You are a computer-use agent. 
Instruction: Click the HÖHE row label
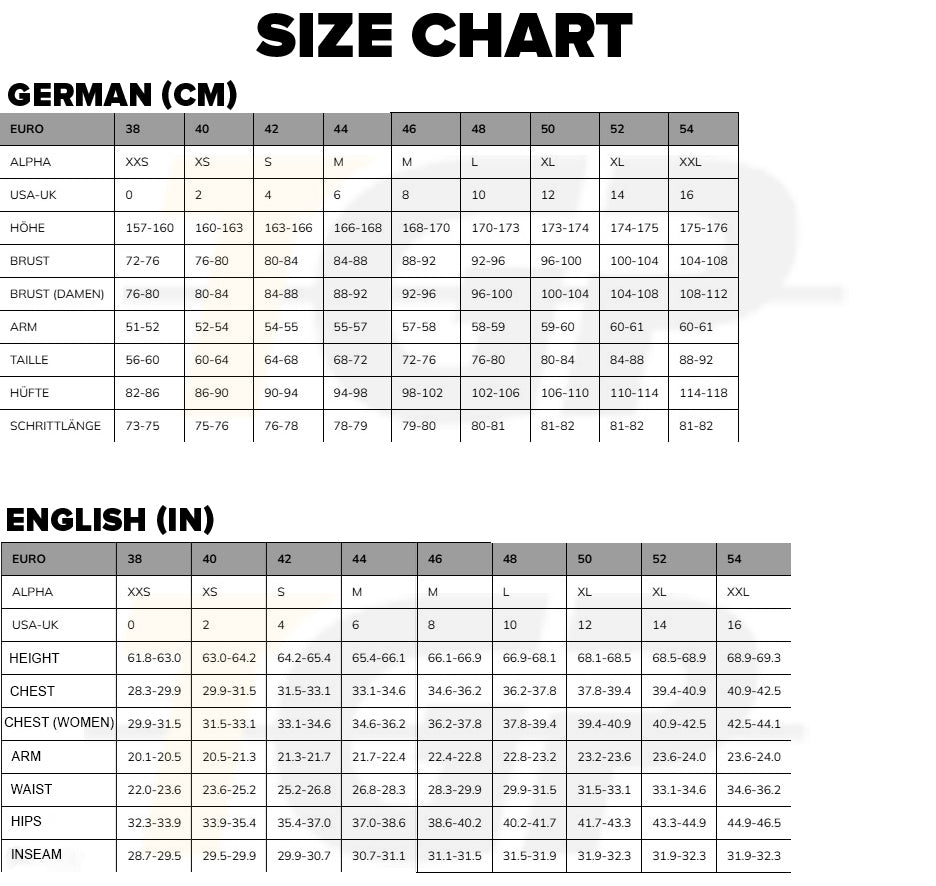[x=28, y=228]
